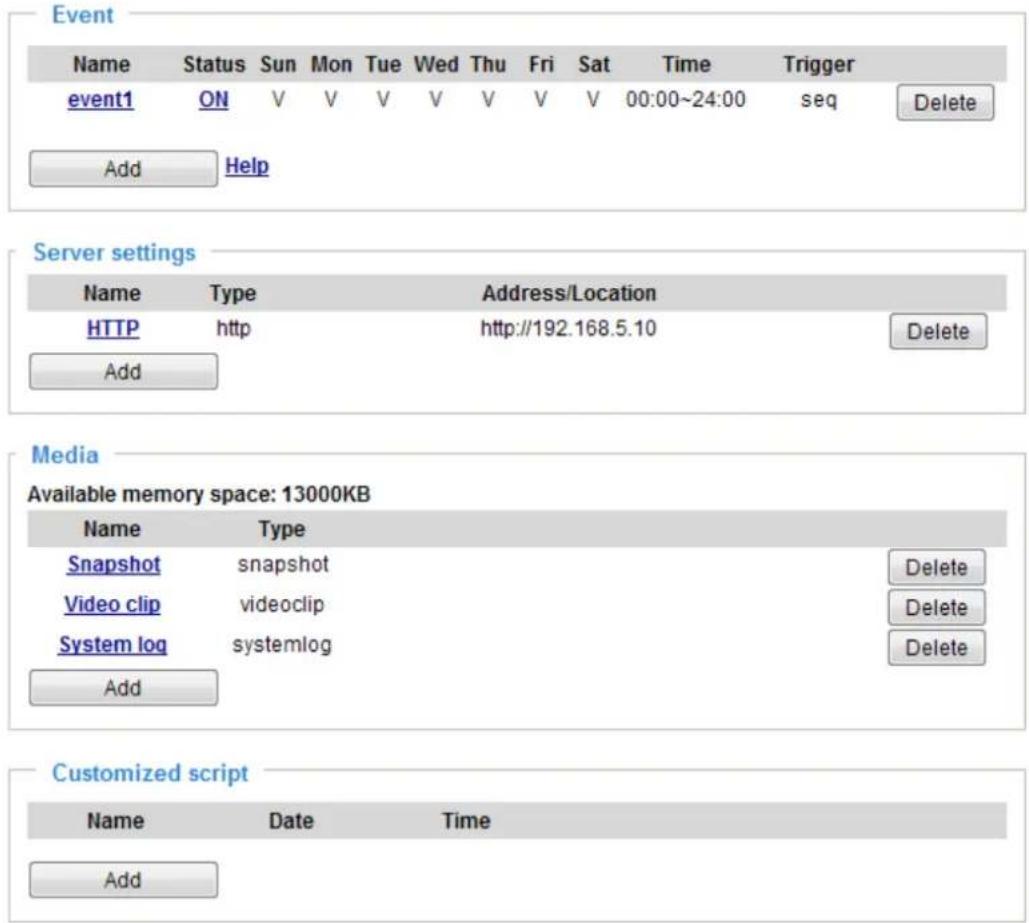Viewport: 1029px width, 923px height.
Task: Add a new server in Server settings
Action: tap(123, 372)
